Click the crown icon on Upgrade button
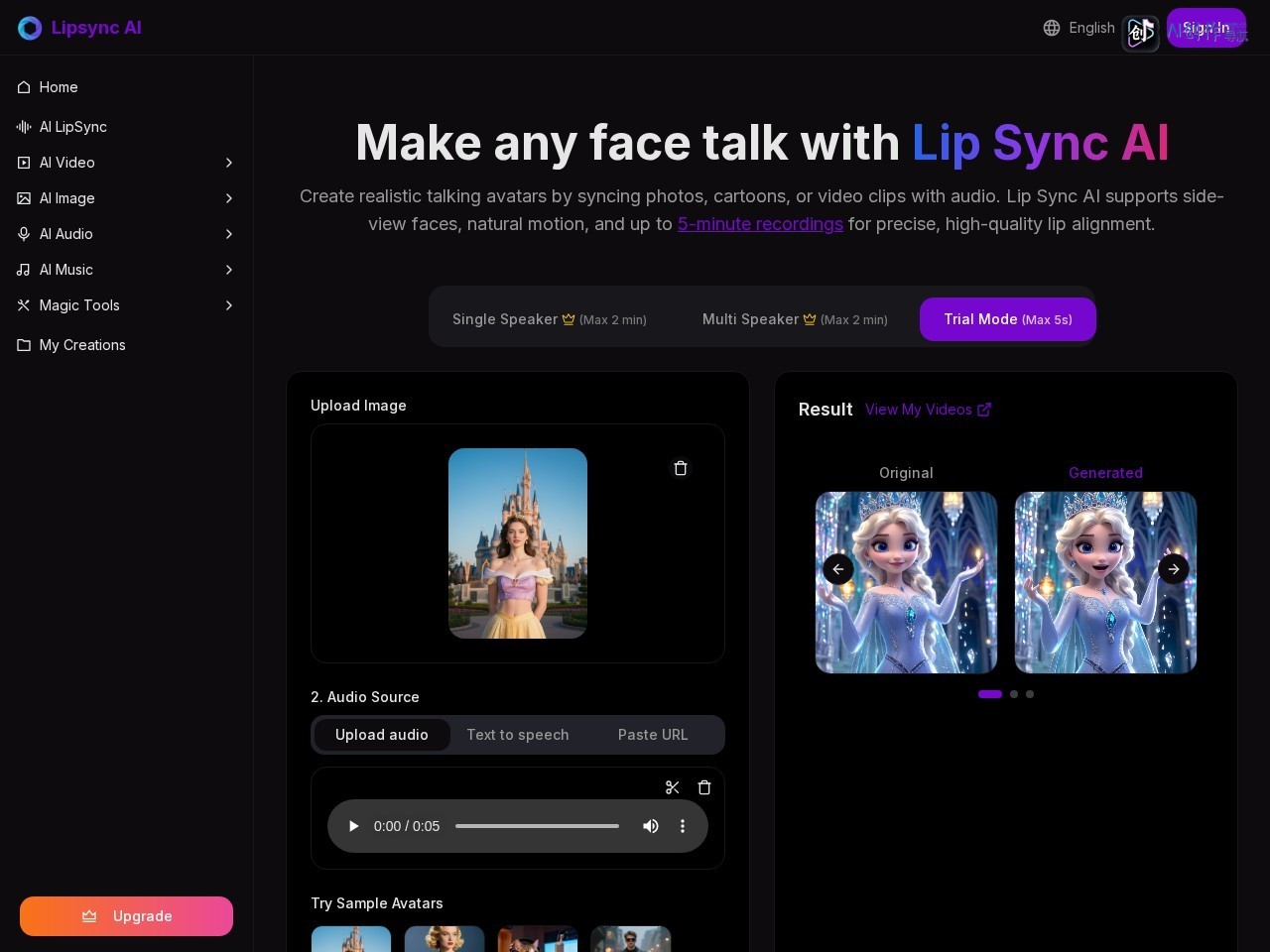 [x=89, y=916]
